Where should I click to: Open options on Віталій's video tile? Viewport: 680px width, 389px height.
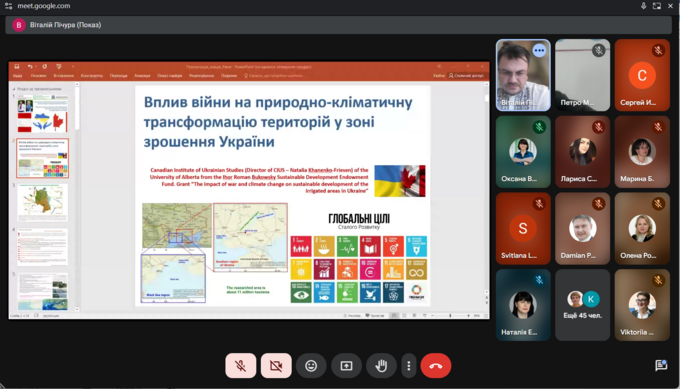[x=539, y=50]
